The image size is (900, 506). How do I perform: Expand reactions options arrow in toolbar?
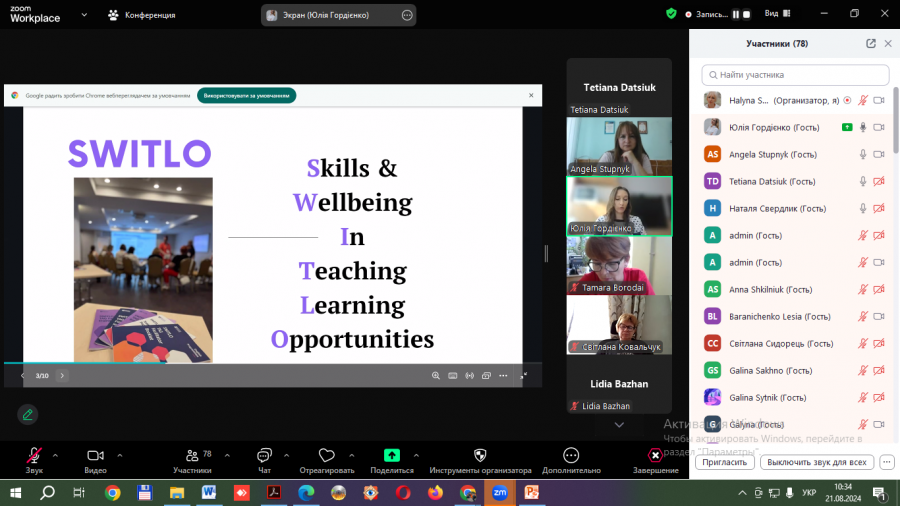click(351, 456)
